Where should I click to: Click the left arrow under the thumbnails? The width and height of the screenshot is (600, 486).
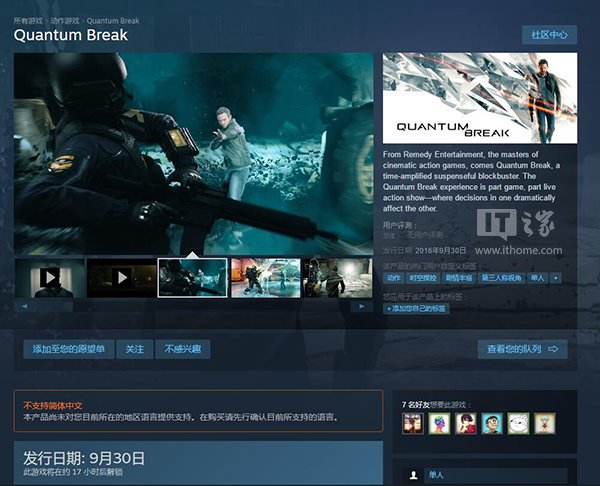24,306
